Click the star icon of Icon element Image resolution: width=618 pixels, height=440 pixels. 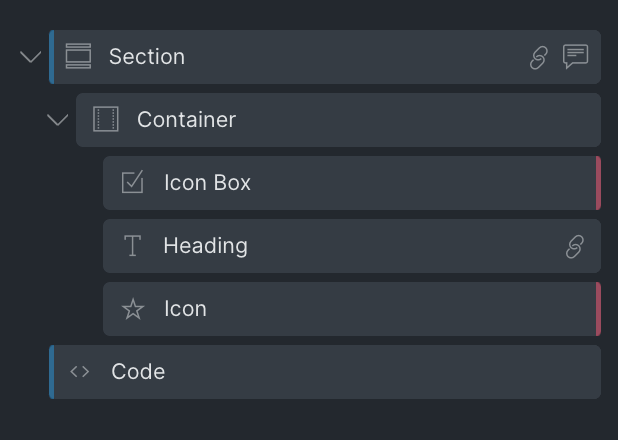tap(133, 309)
